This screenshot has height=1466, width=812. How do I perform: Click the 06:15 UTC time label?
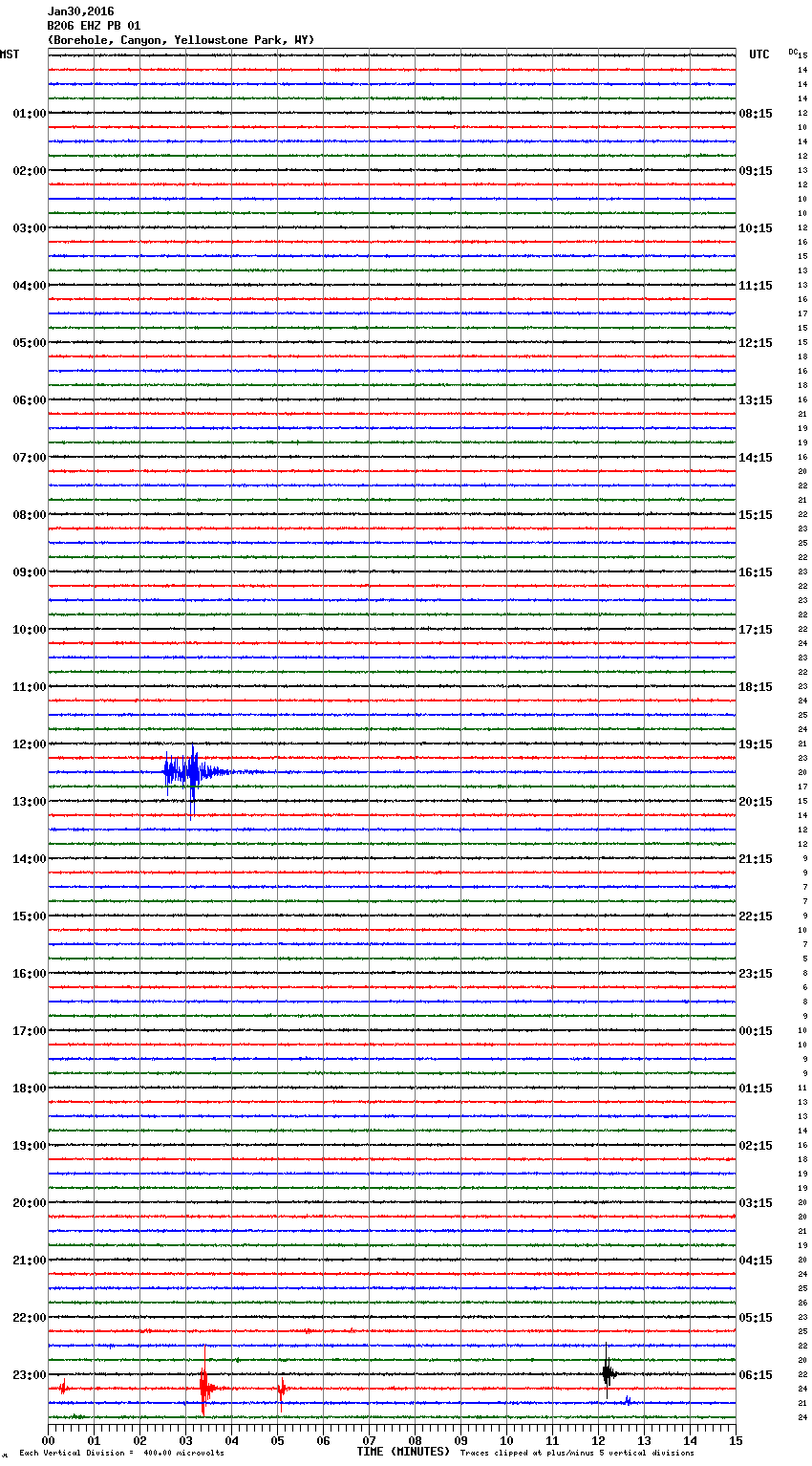point(756,1375)
